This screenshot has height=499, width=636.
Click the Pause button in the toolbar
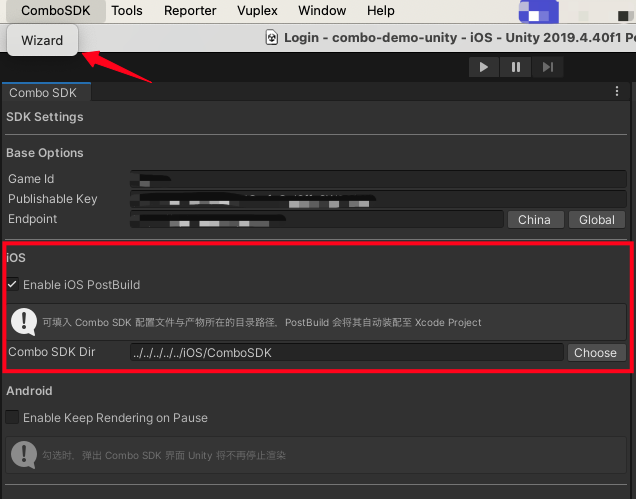(515, 67)
